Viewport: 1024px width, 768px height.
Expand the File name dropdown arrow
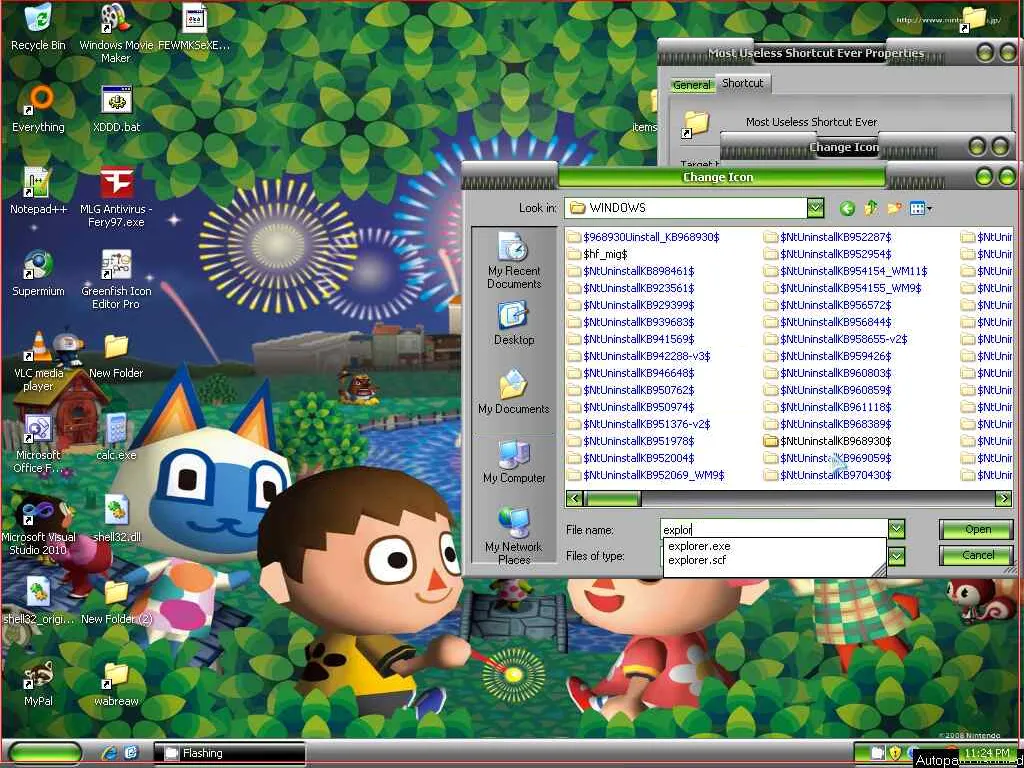click(897, 529)
